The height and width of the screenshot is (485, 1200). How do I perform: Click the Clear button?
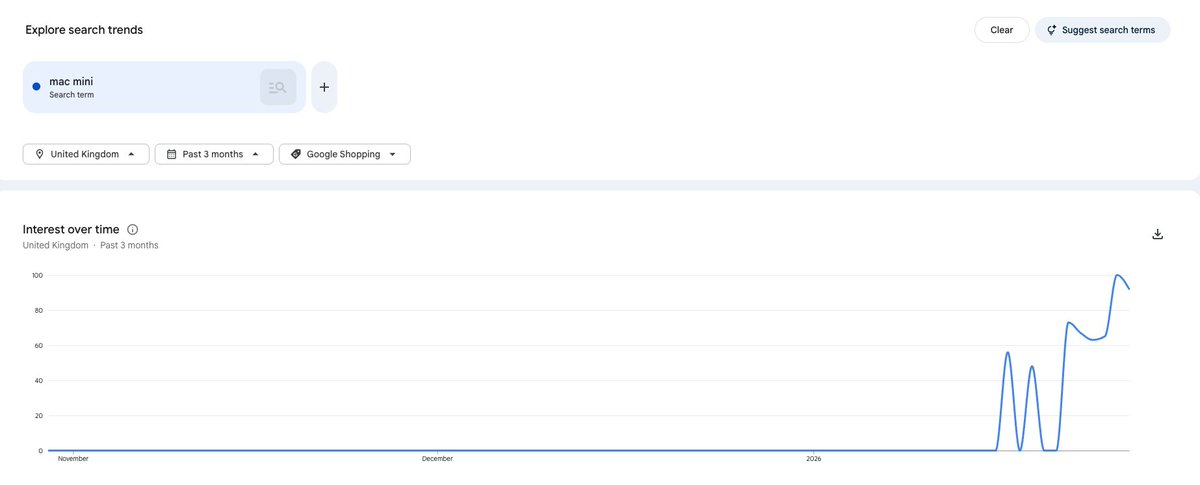1001,30
